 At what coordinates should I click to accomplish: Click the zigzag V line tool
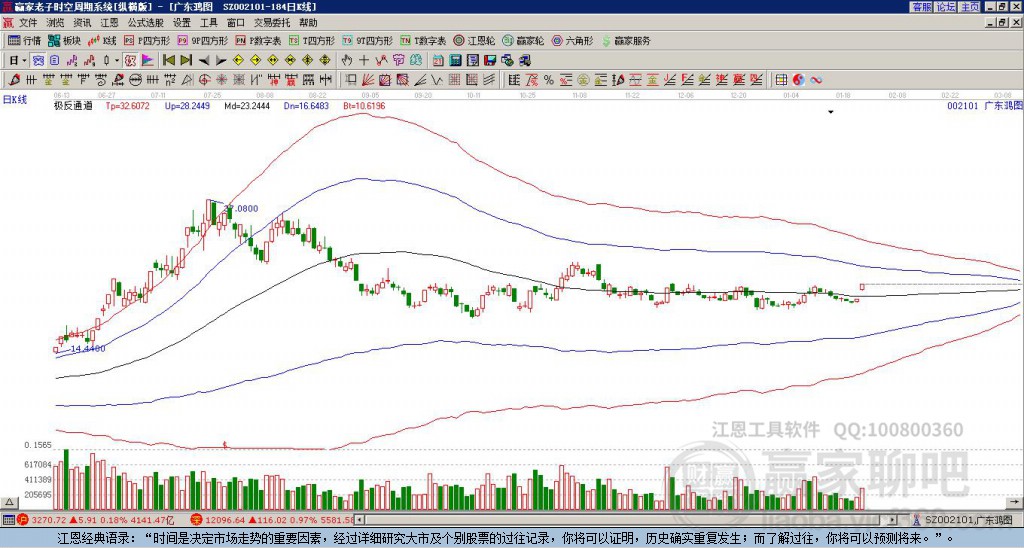click(436, 80)
